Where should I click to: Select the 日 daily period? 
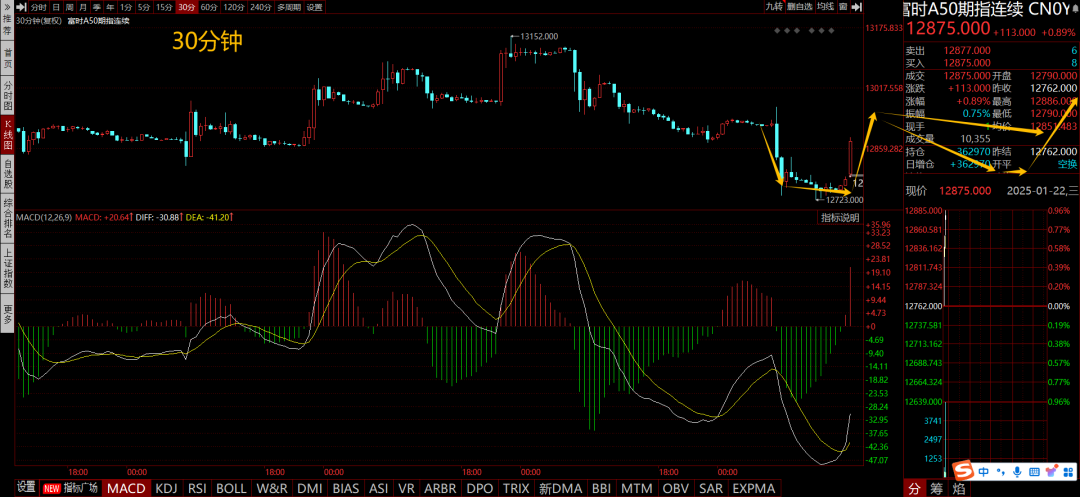[x=56, y=7]
